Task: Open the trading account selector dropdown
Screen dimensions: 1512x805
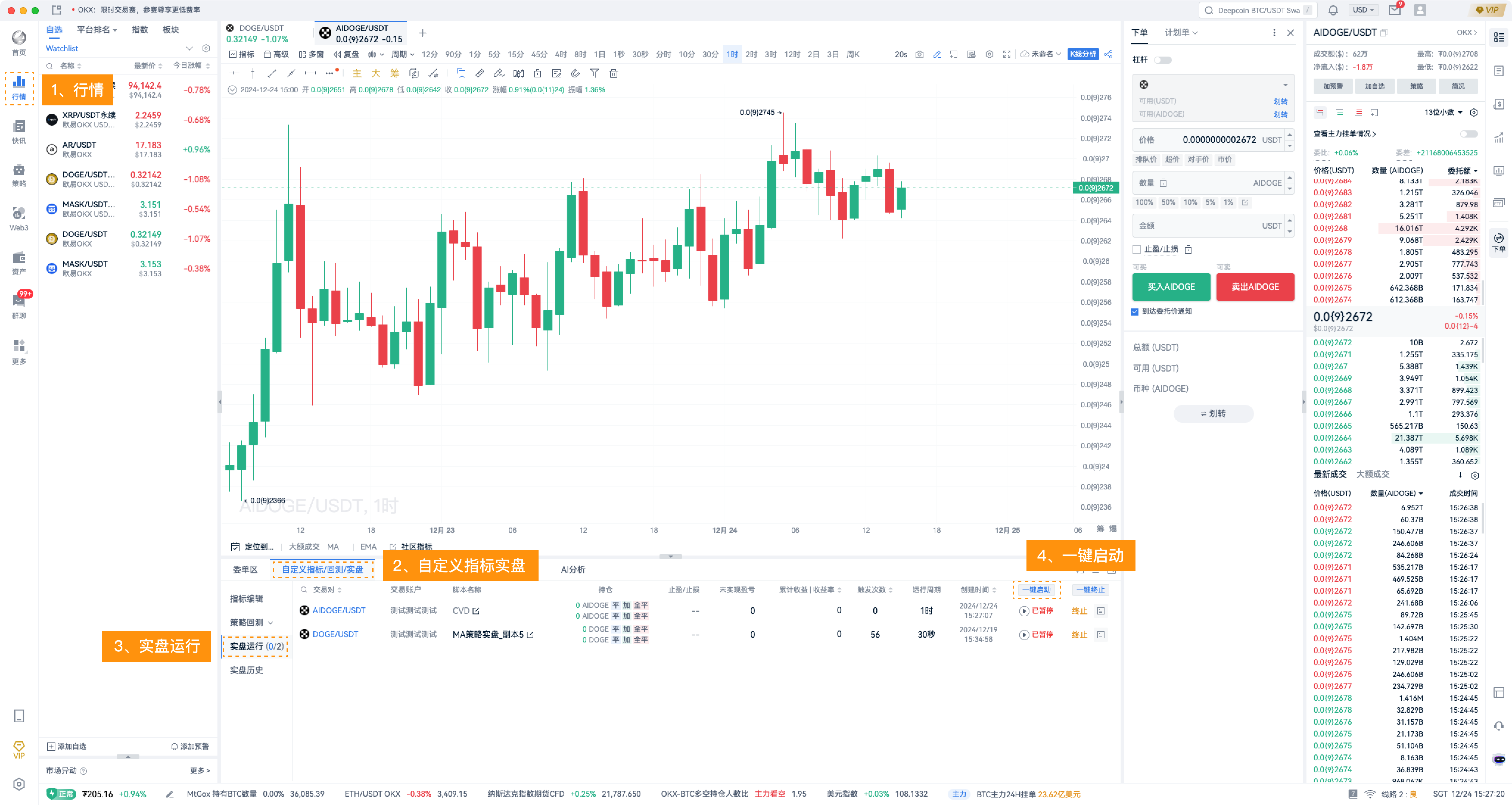Action: point(1213,85)
